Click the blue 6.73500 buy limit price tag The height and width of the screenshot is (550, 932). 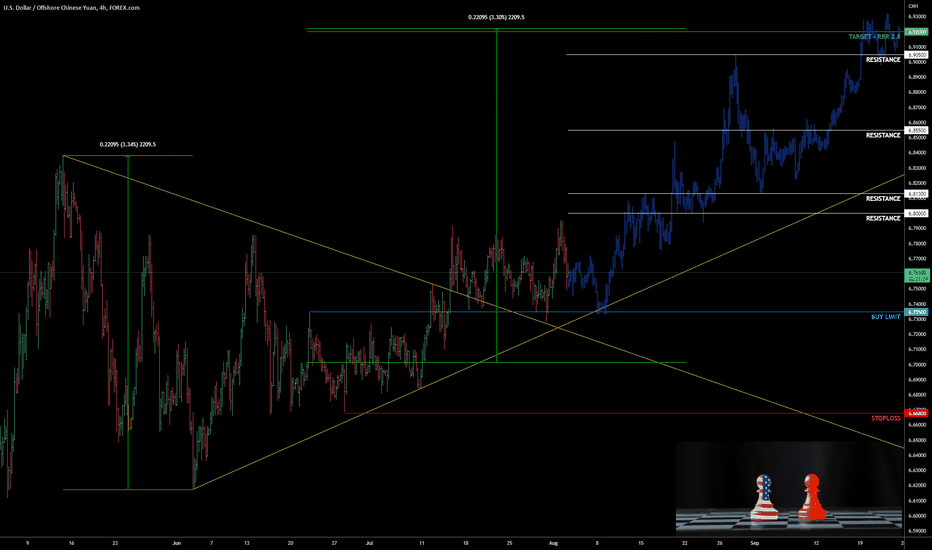[916, 312]
